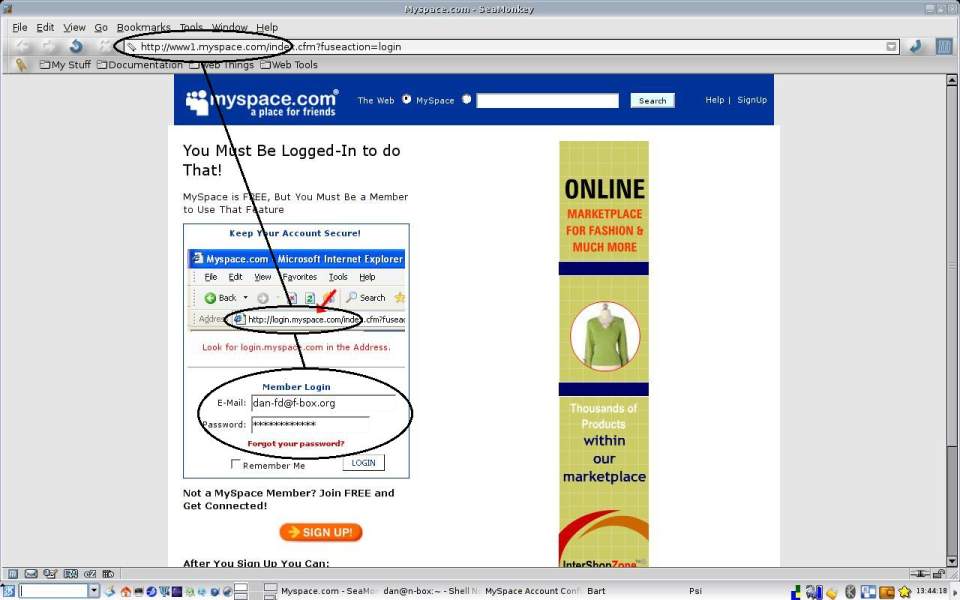
Task: Click the home icon in the desktop panel
Action: 126,591
